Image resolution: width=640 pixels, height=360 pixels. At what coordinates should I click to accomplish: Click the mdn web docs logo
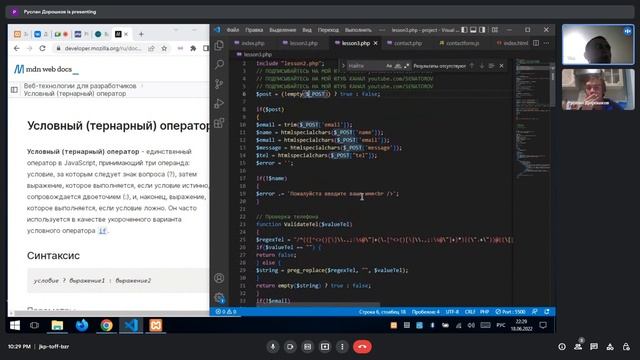(x=46, y=69)
